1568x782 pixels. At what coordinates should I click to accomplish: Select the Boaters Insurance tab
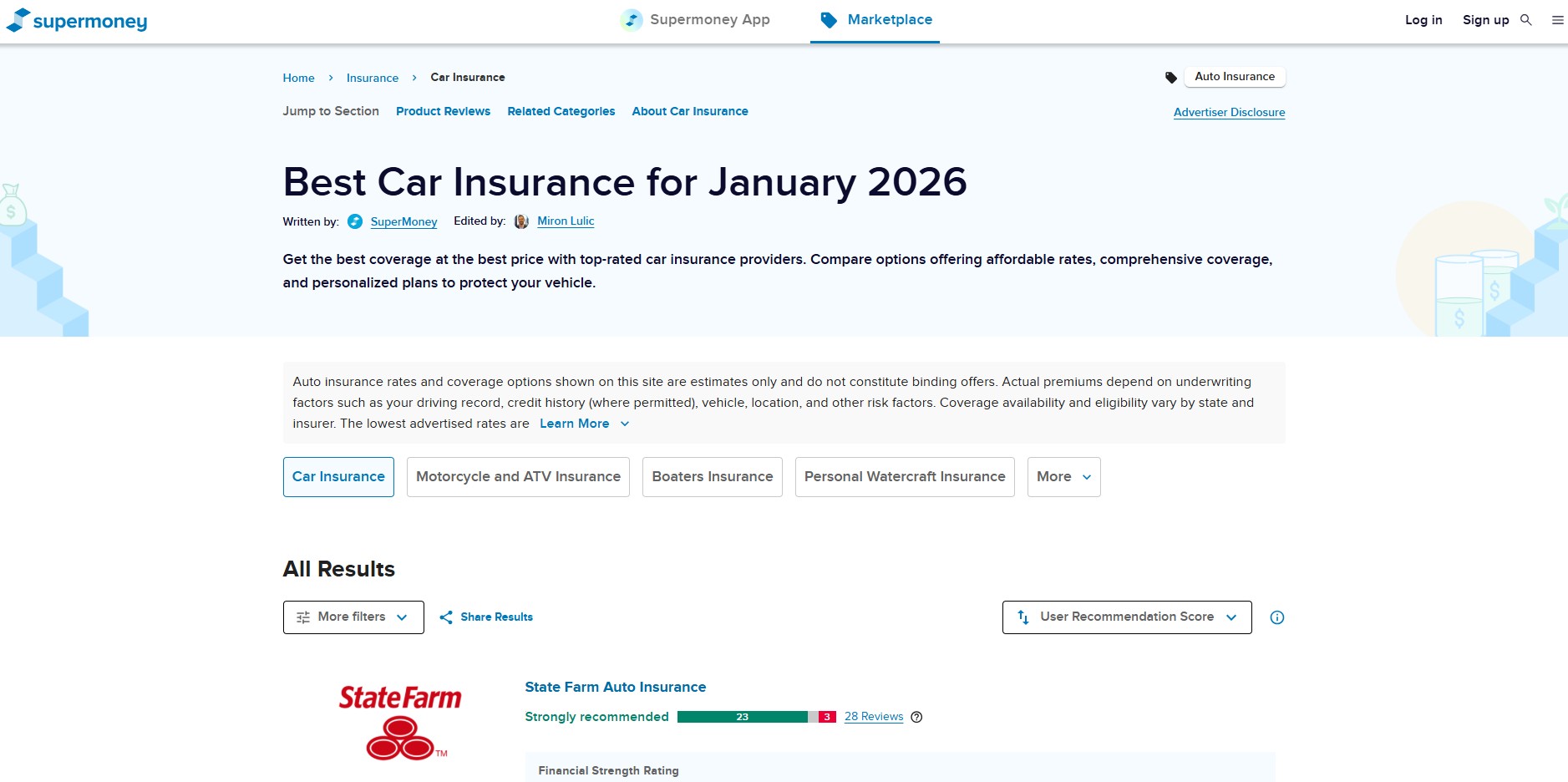click(713, 477)
